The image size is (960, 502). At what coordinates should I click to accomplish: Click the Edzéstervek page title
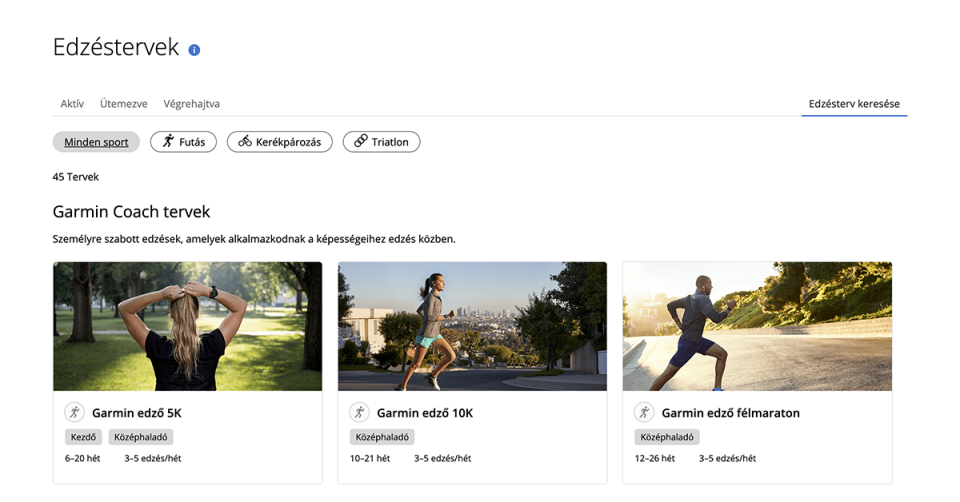click(x=116, y=47)
